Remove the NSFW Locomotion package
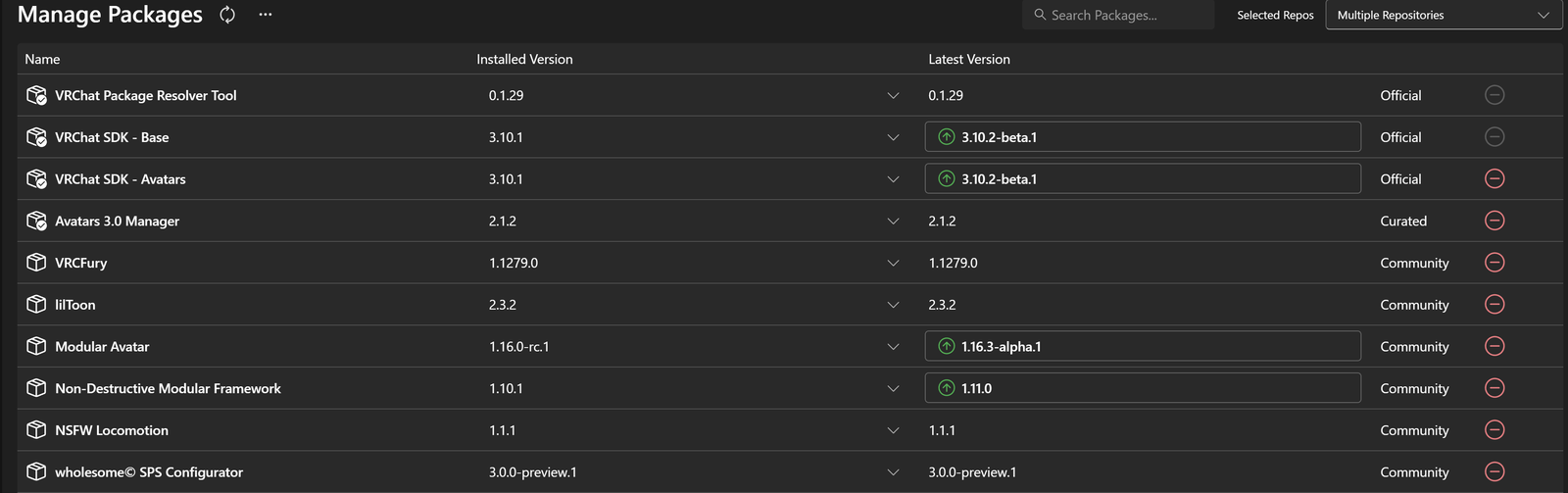1568x493 pixels. click(1494, 430)
